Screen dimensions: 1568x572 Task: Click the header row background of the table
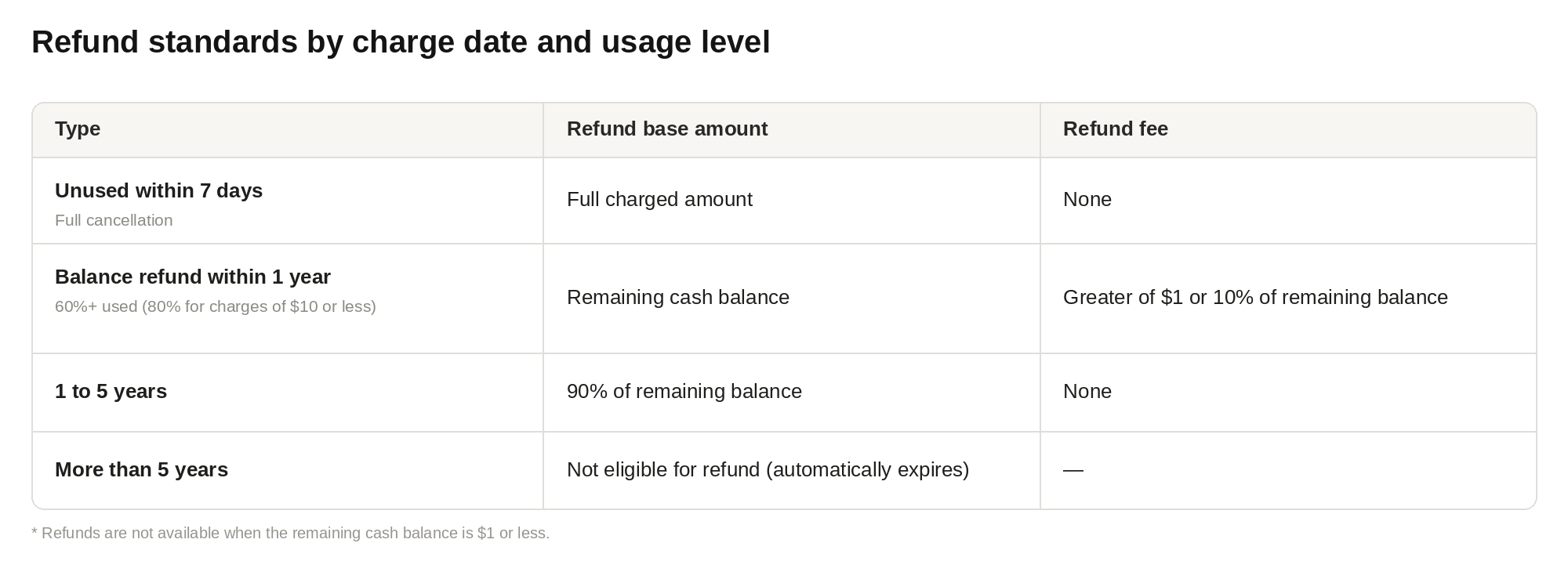(784, 130)
